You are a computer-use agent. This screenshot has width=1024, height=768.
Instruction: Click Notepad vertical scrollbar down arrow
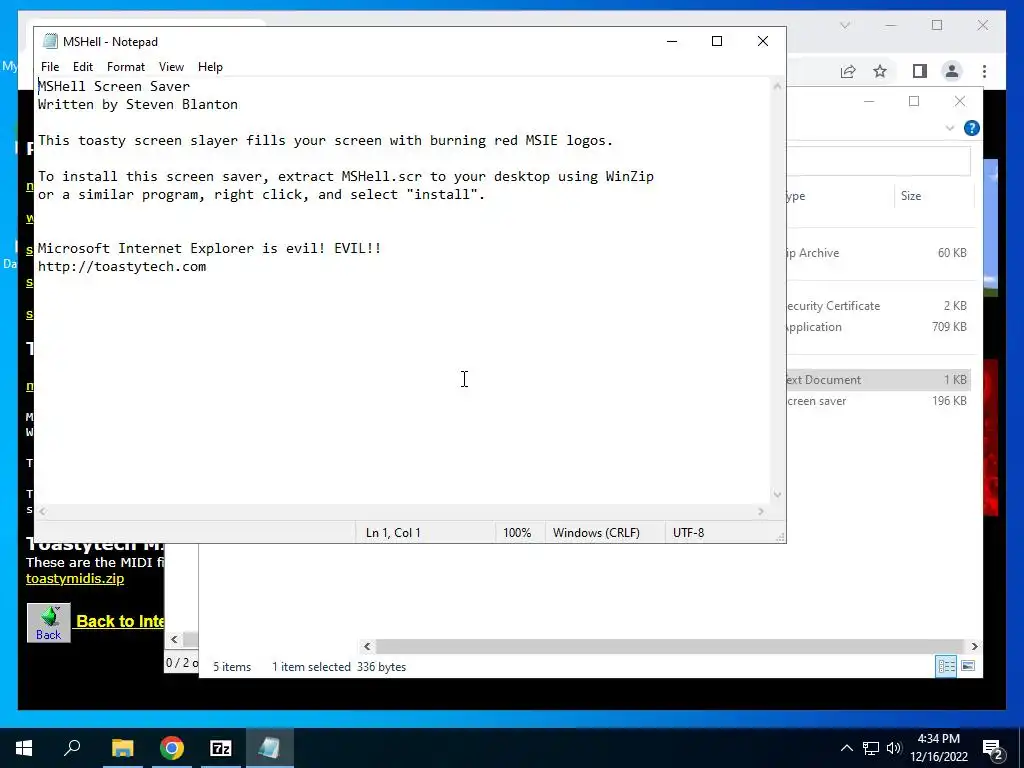[777, 494]
